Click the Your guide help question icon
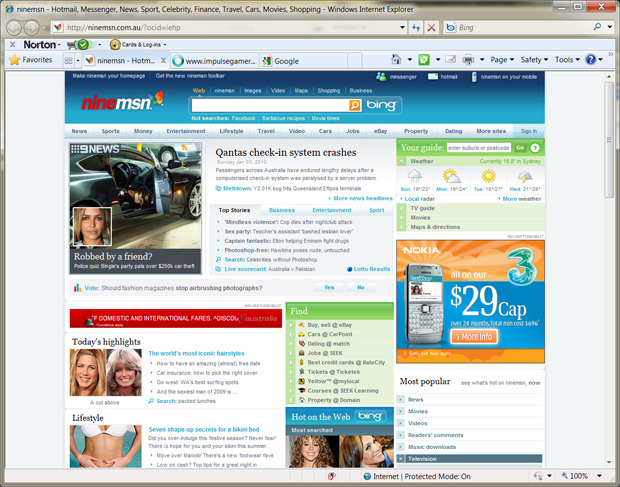The width and height of the screenshot is (620, 487). [x=535, y=148]
